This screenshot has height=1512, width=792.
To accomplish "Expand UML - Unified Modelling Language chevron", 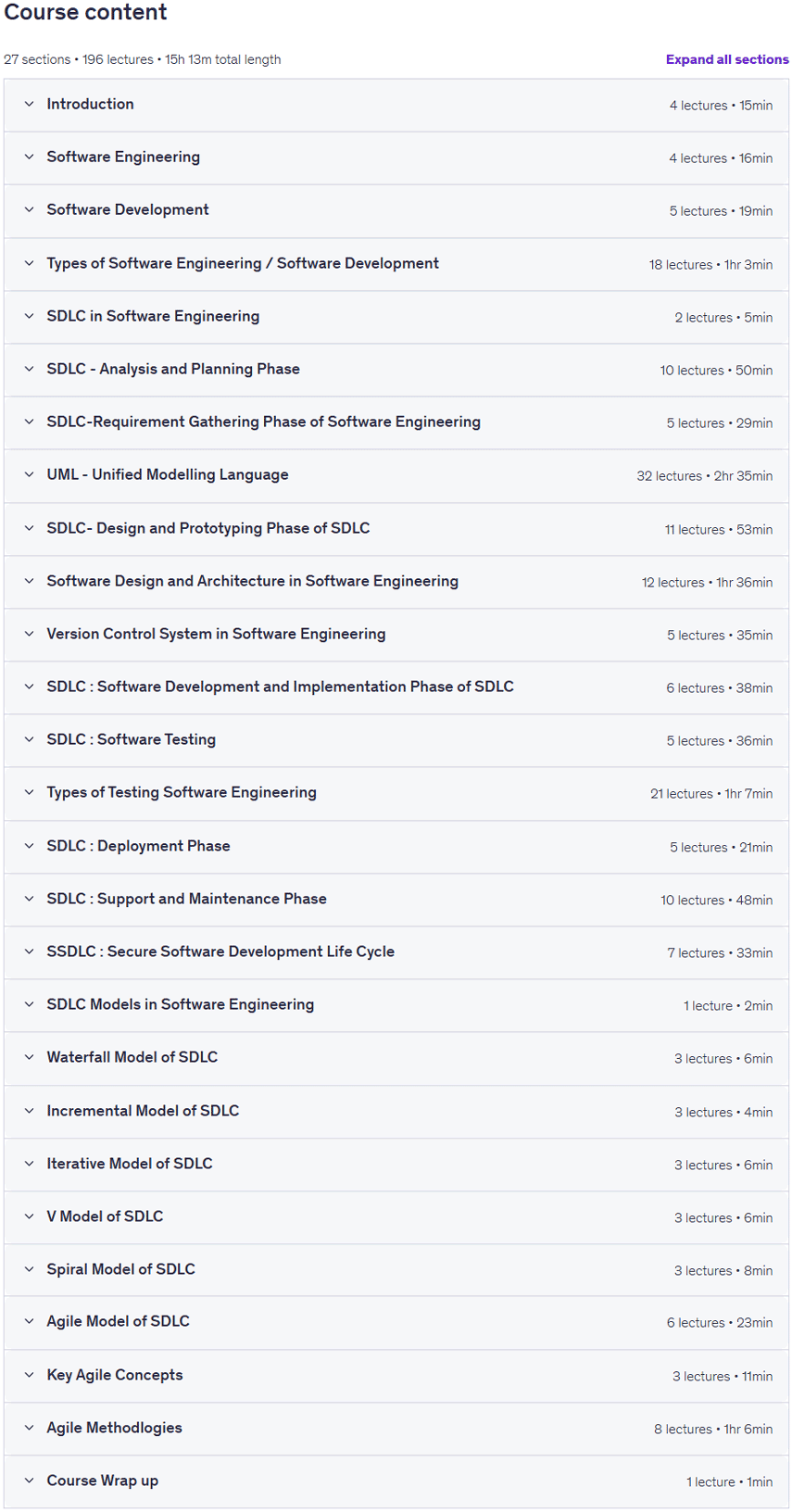I will pos(29,475).
